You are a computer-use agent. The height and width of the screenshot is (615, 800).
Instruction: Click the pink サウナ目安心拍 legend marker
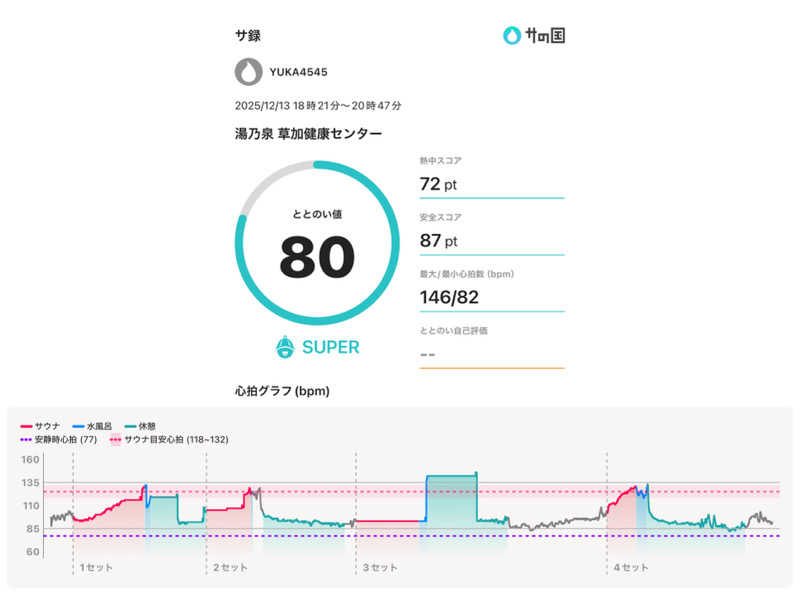pos(116,439)
